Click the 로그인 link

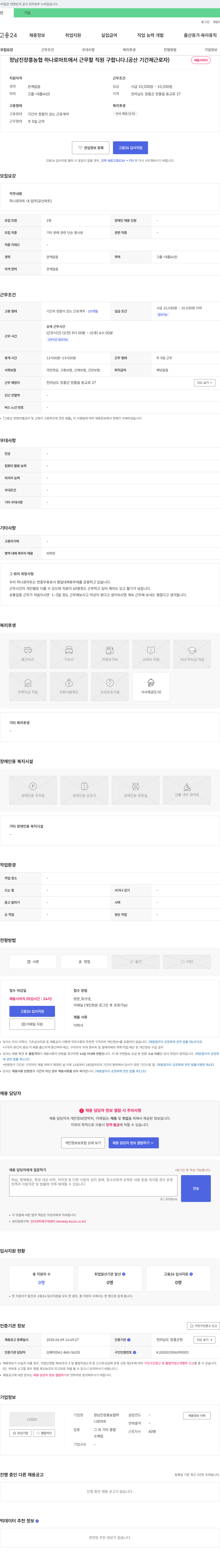point(205,22)
